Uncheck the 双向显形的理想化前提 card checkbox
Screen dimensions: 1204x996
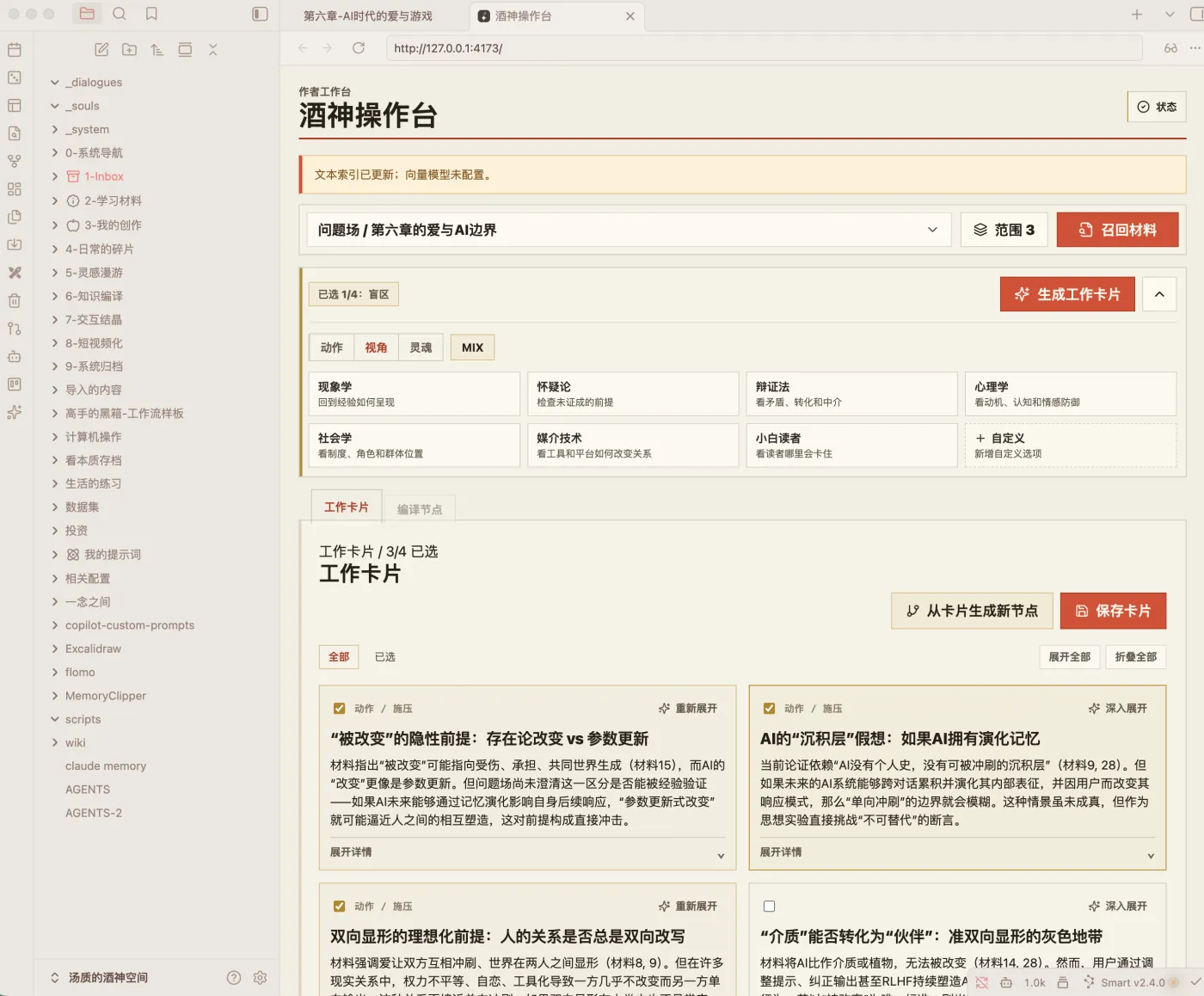[339, 907]
